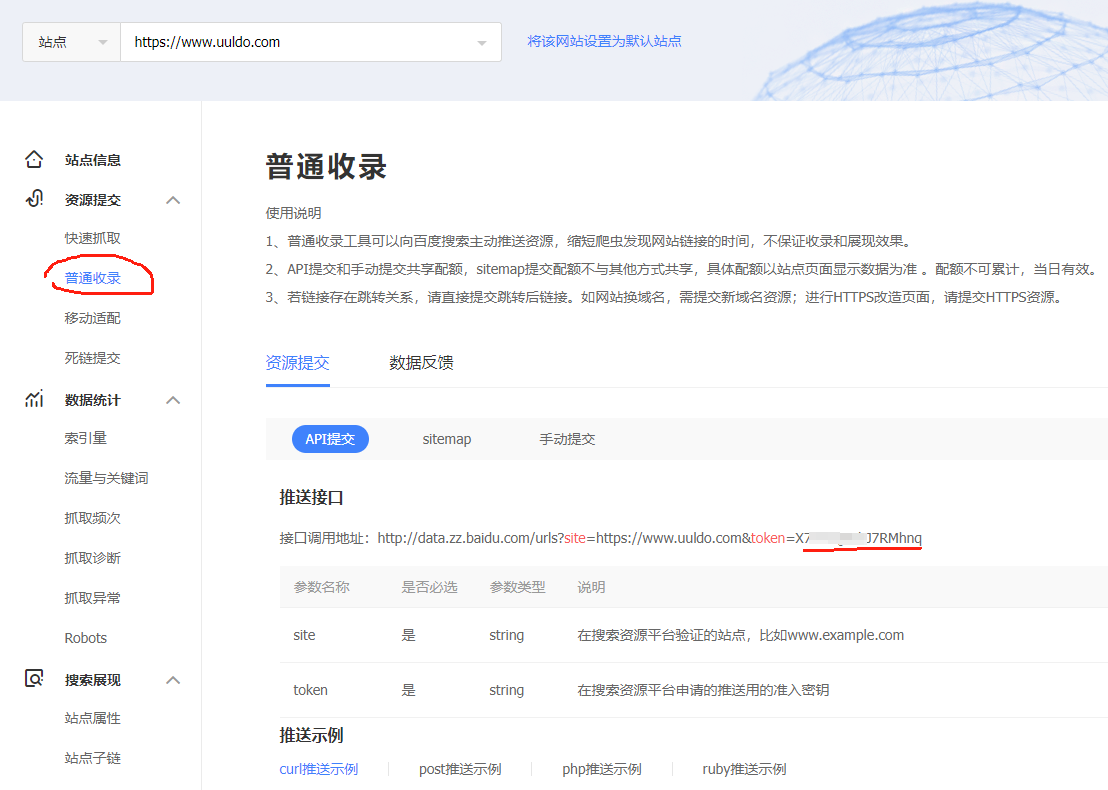Open 快速抓取 in sidebar
This screenshot has height=790, width=1108.
pos(93,238)
